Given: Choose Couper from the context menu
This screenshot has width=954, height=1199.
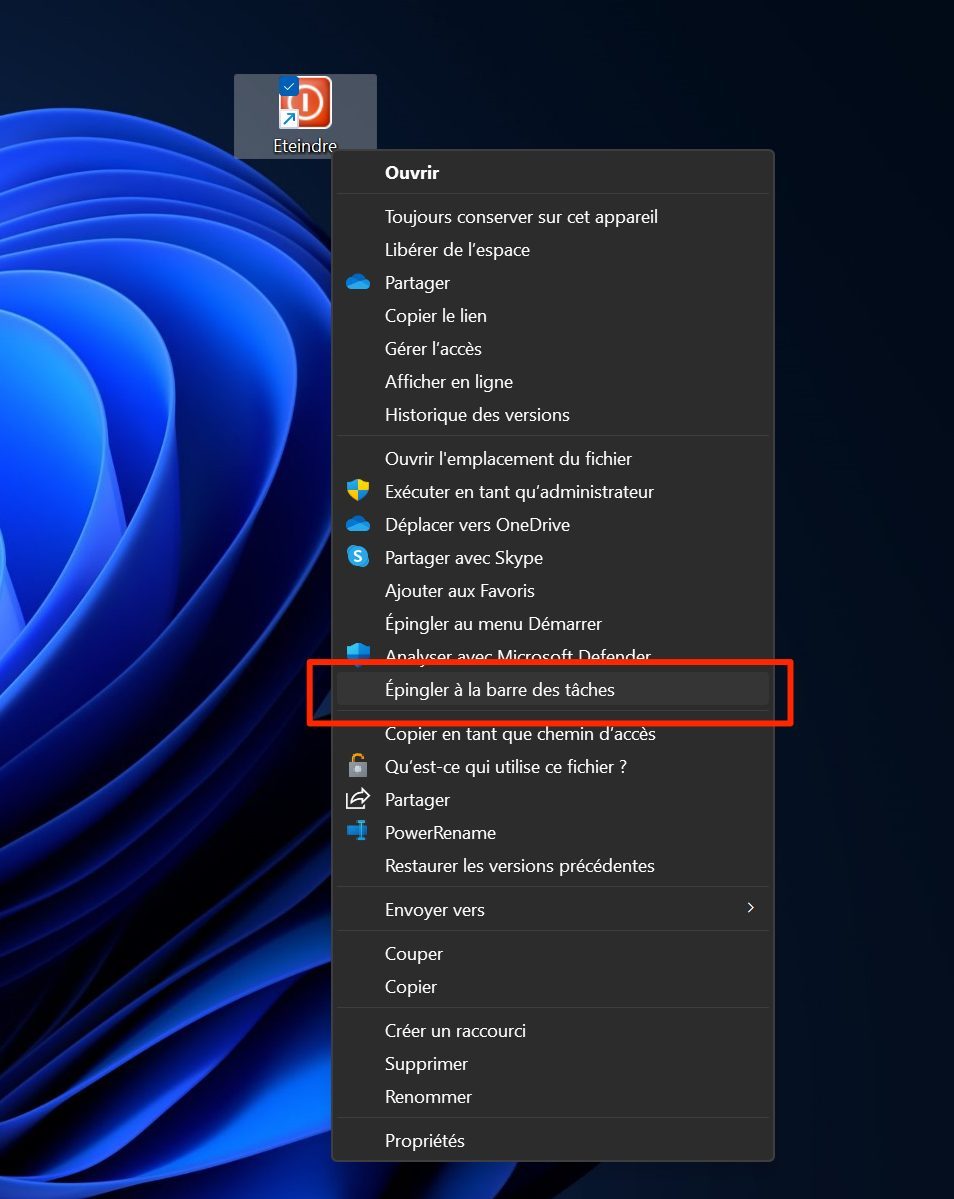Looking at the screenshot, I should (x=553, y=954).
